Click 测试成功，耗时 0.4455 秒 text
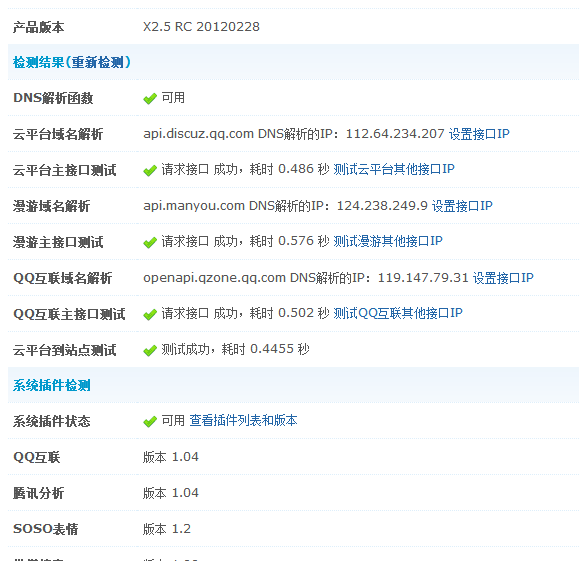Screen dimensions: 579x561 pyautogui.click(x=236, y=349)
